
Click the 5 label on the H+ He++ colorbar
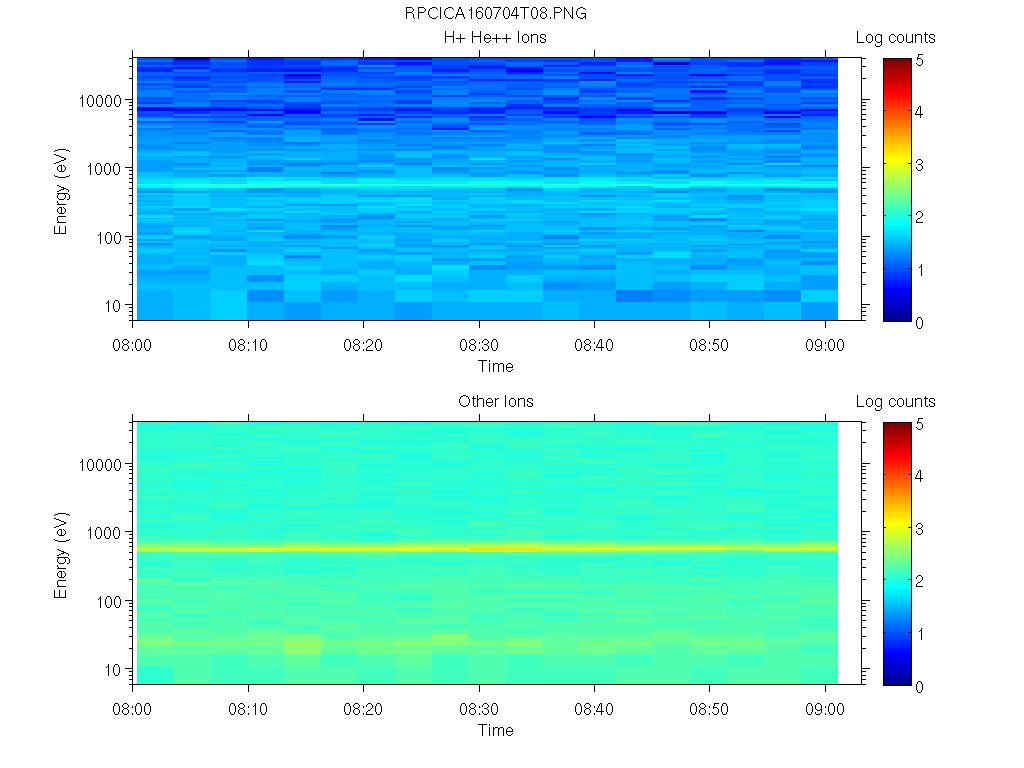(920, 60)
